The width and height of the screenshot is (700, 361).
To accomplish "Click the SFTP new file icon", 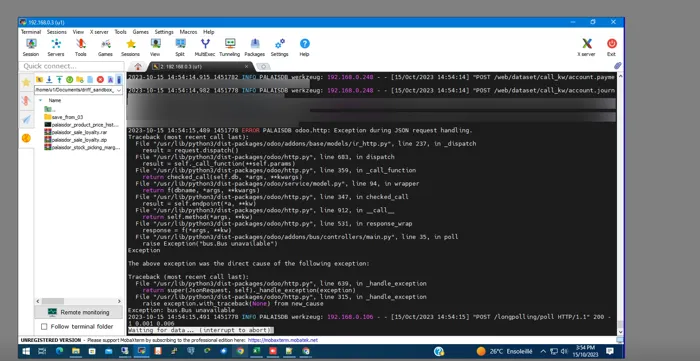I will [x=90, y=79].
